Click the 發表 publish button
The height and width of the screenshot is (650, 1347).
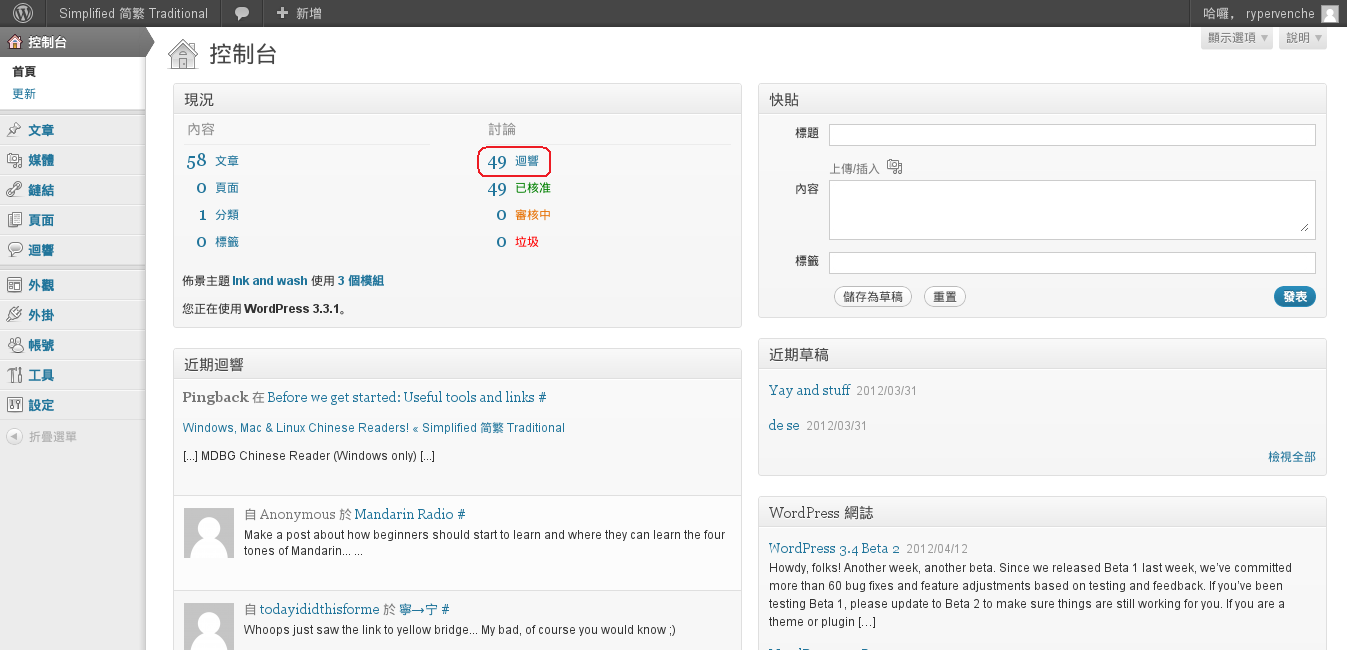pos(1294,297)
